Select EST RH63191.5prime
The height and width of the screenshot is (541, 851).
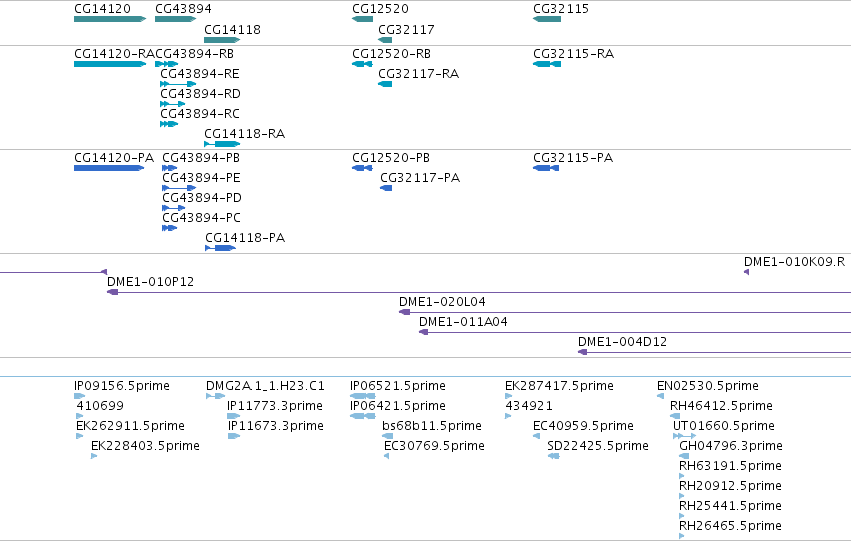(682, 476)
